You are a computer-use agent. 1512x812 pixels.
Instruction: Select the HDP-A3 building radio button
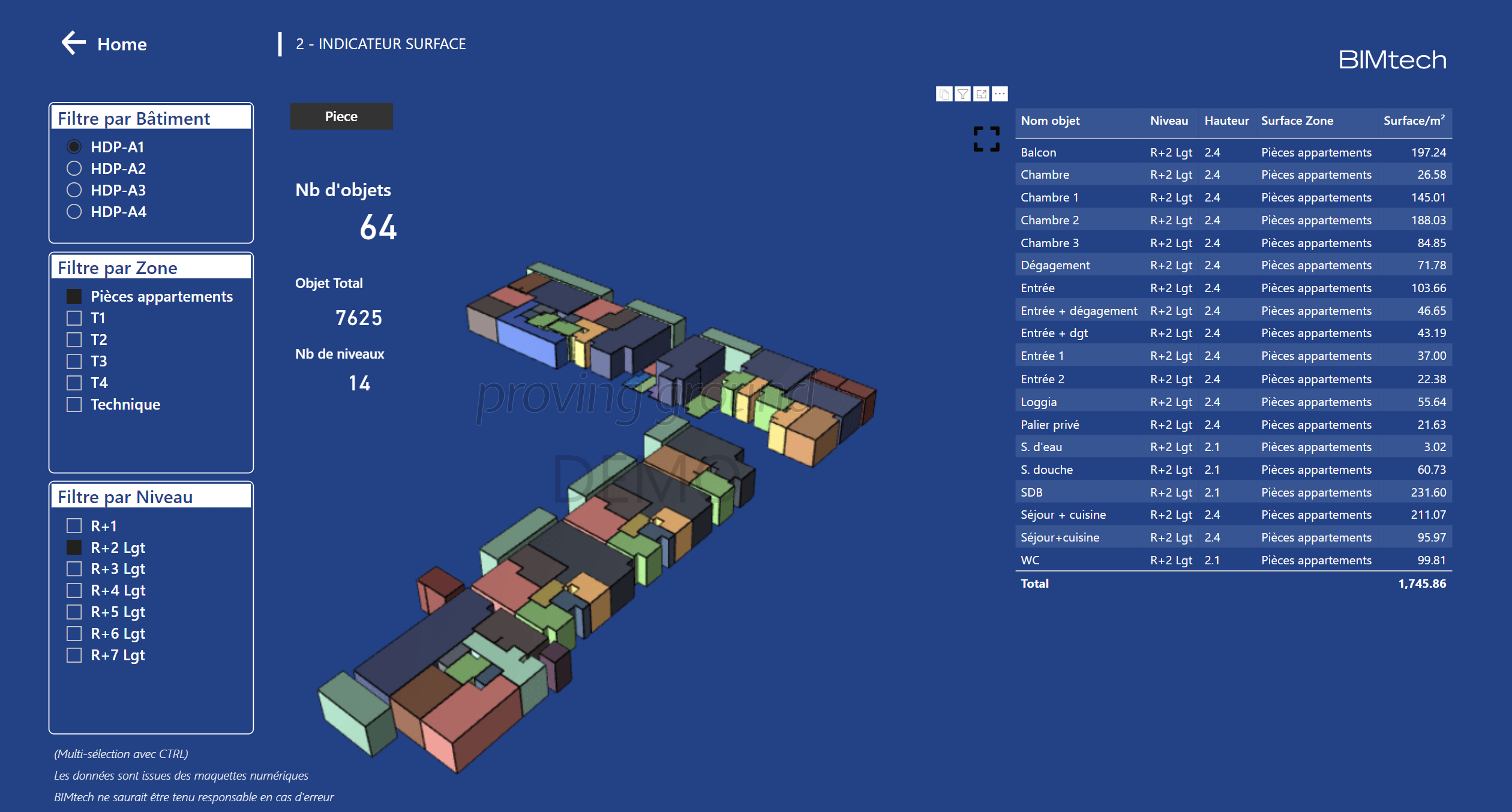coord(74,190)
